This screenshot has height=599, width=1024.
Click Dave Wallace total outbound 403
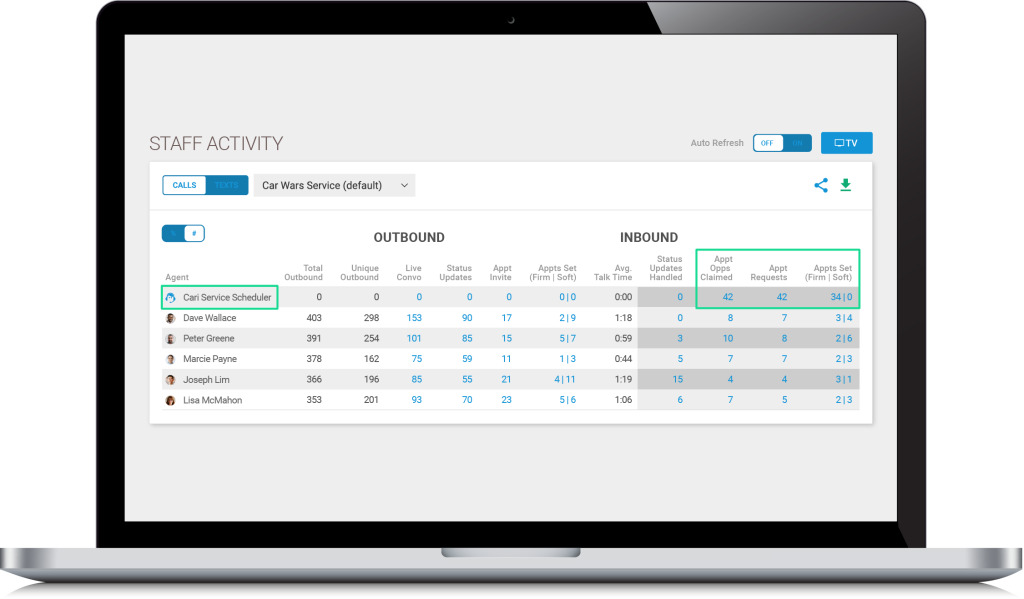pos(314,318)
